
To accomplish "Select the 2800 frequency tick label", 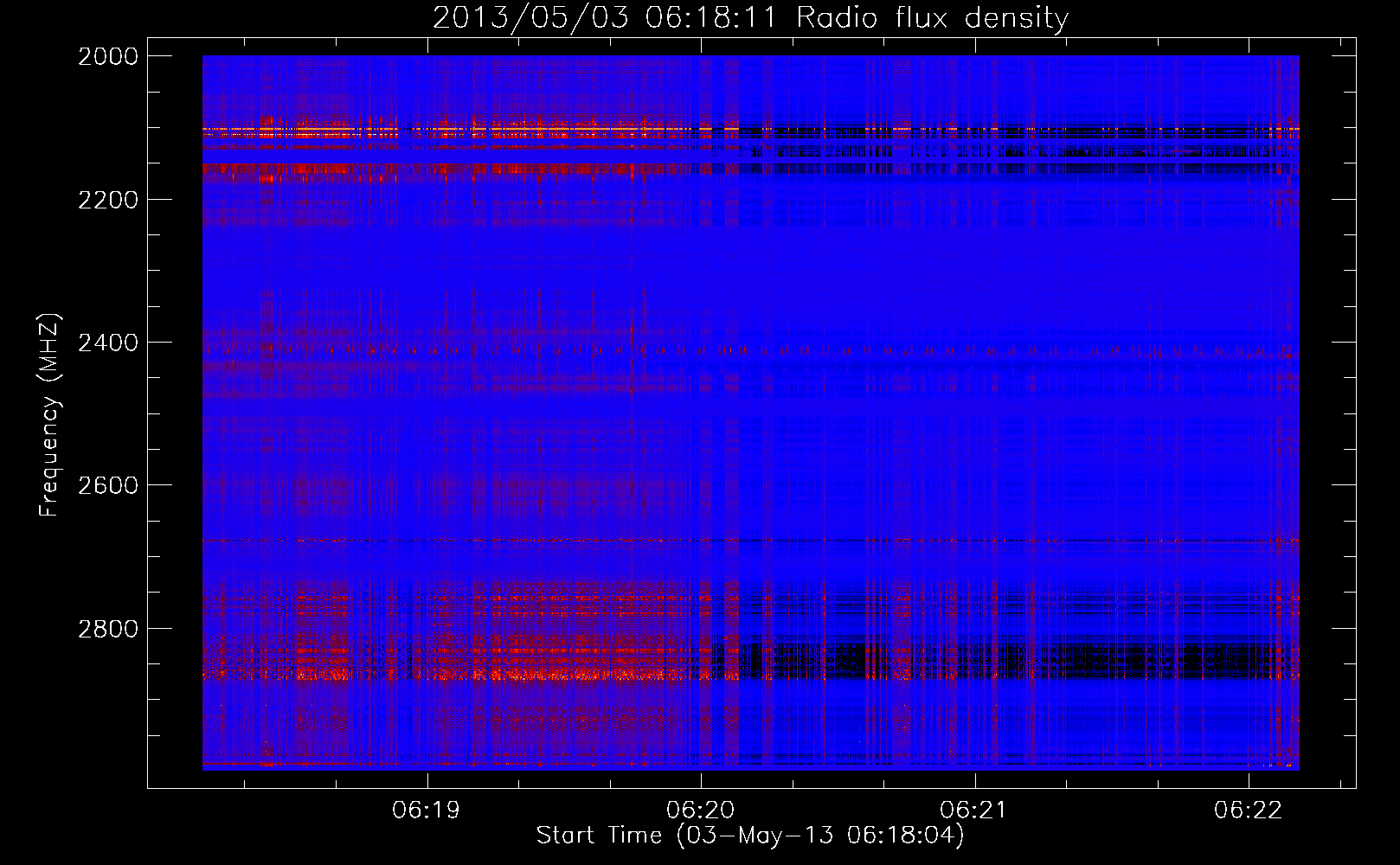I will (x=108, y=629).
